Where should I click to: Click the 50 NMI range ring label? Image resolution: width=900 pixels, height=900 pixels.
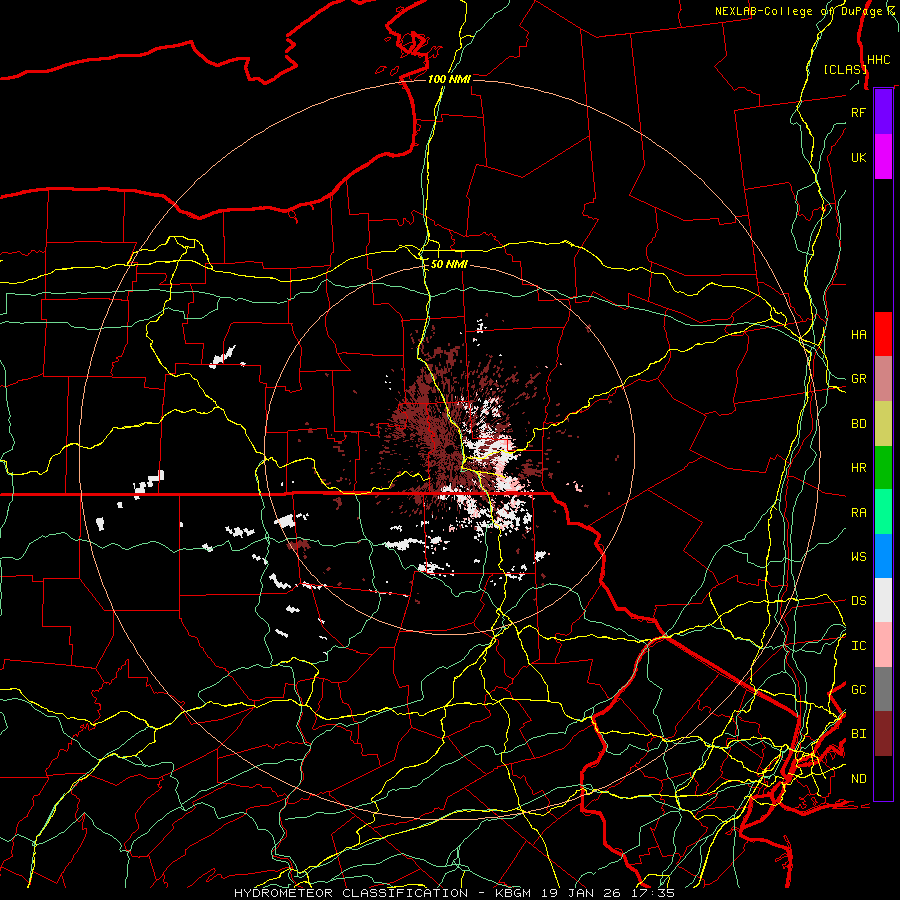click(449, 264)
